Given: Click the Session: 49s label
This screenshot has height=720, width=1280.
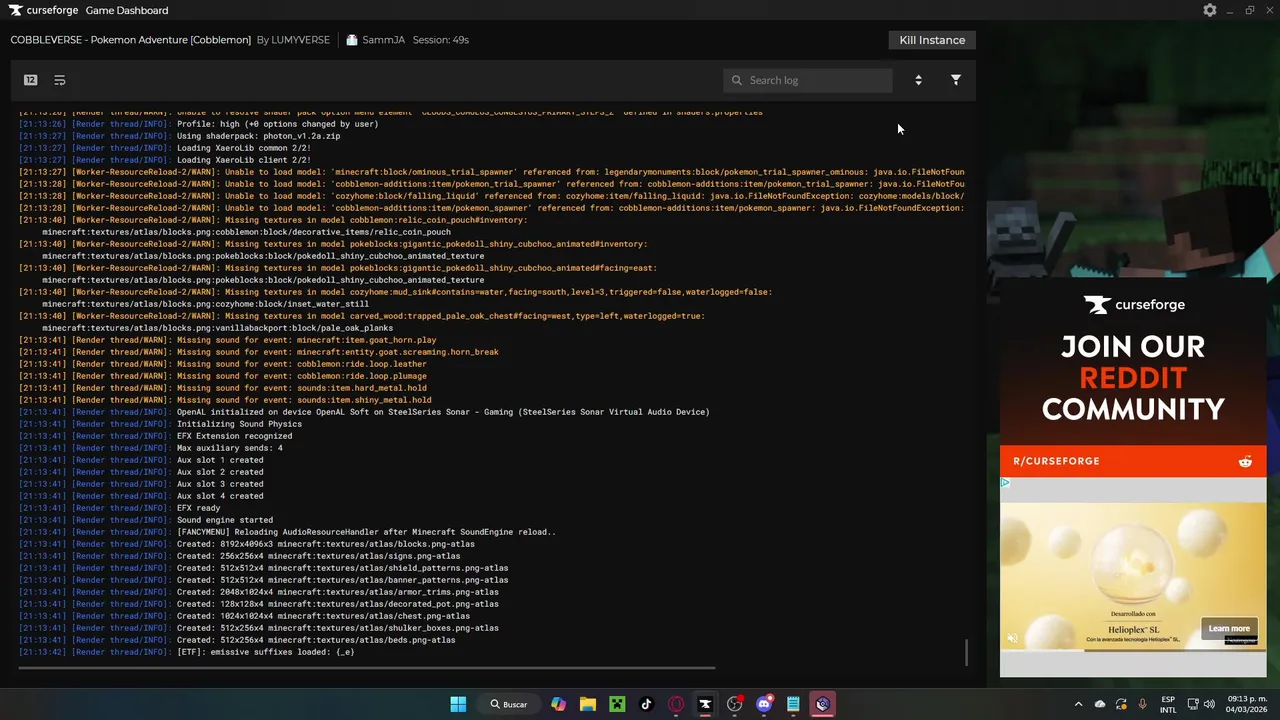Looking at the screenshot, I should click(x=441, y=40).
